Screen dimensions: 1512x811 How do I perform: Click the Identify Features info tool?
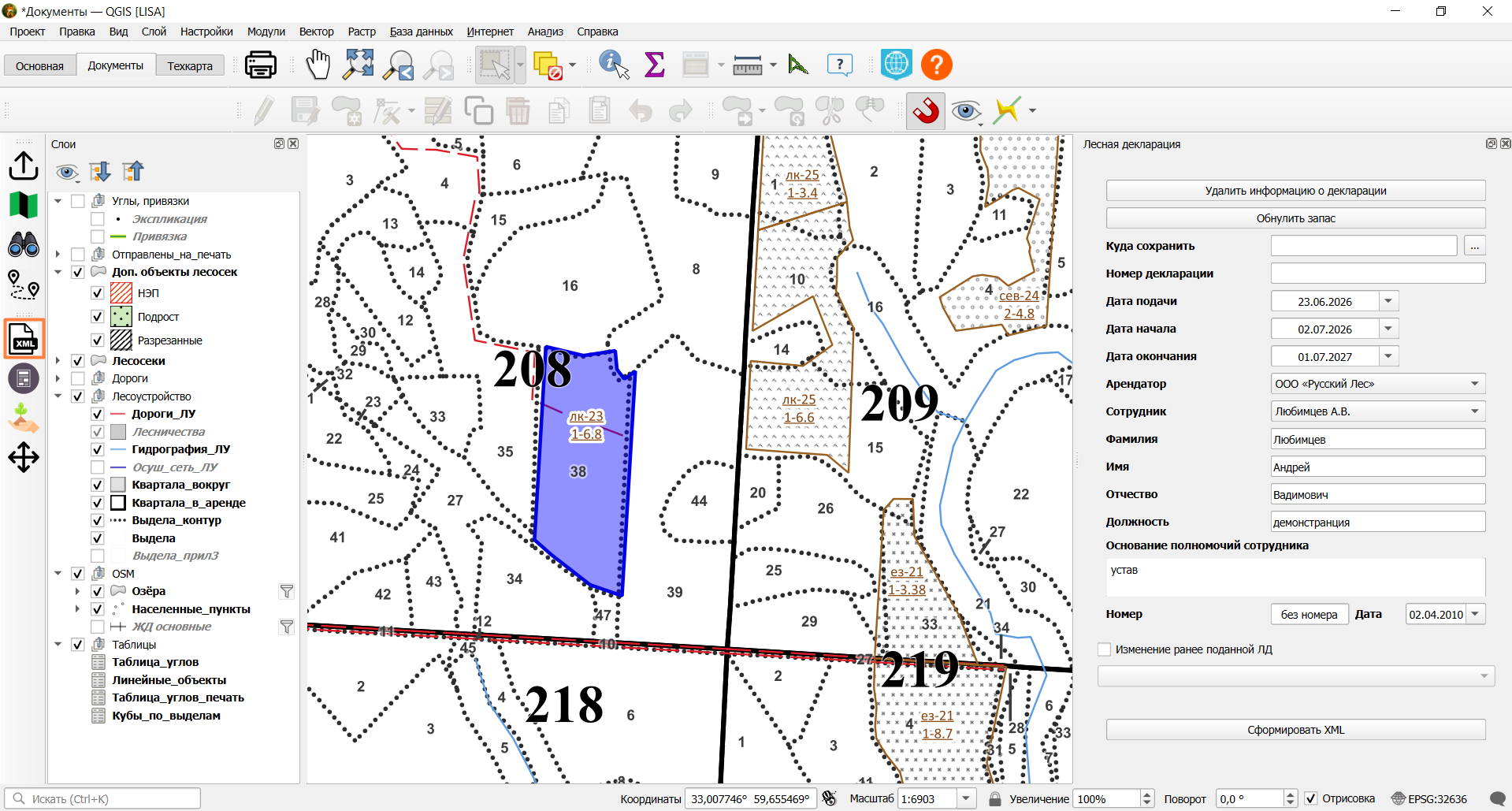coord(614,65)
